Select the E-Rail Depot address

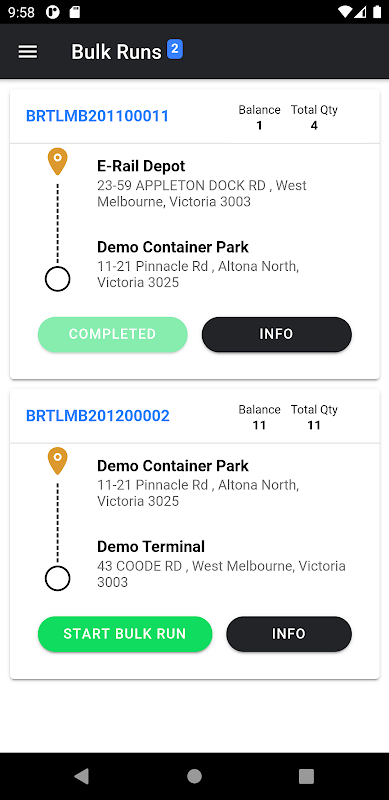coord(202,193)
